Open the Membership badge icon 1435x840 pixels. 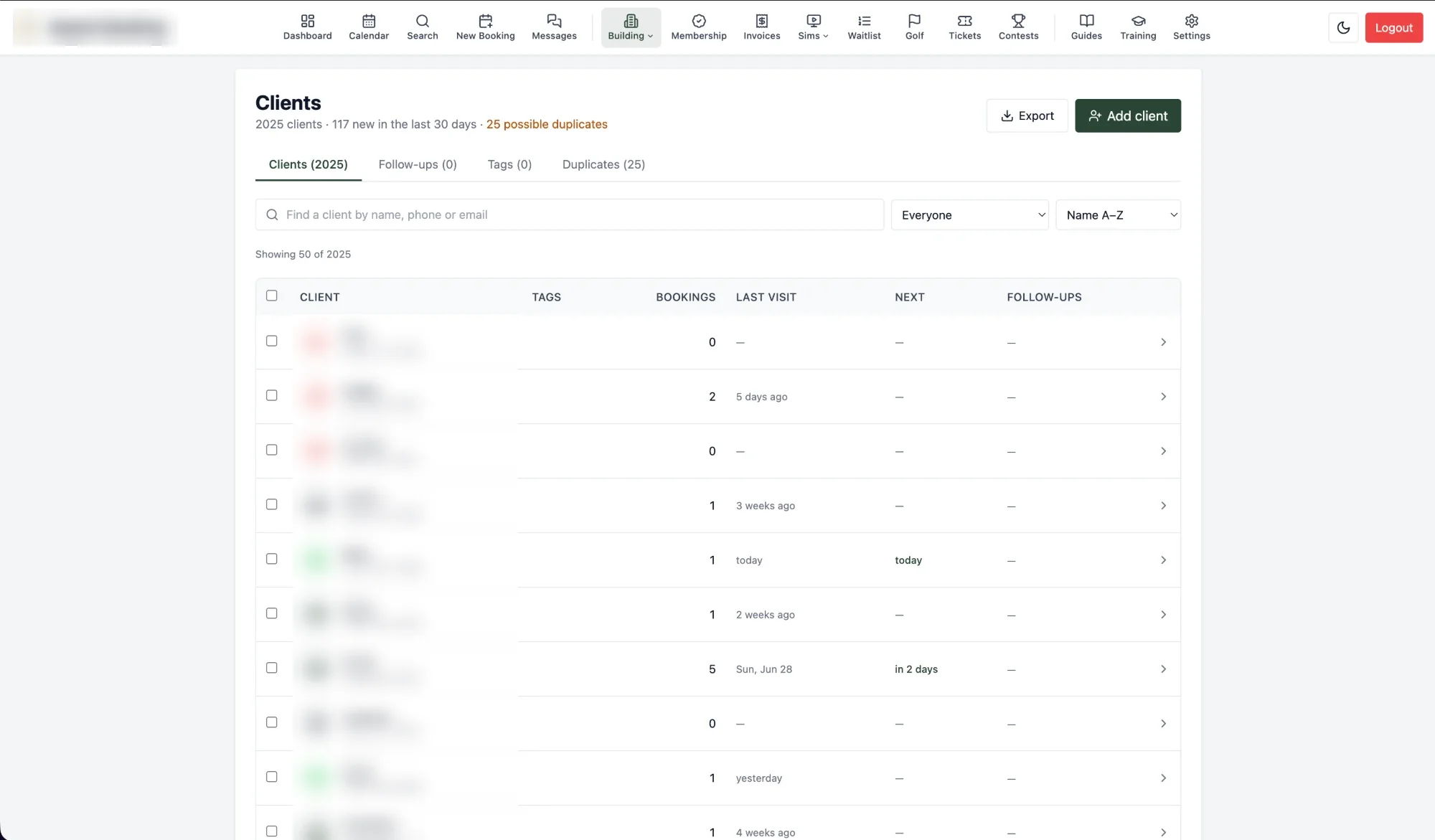coord(699,27)
